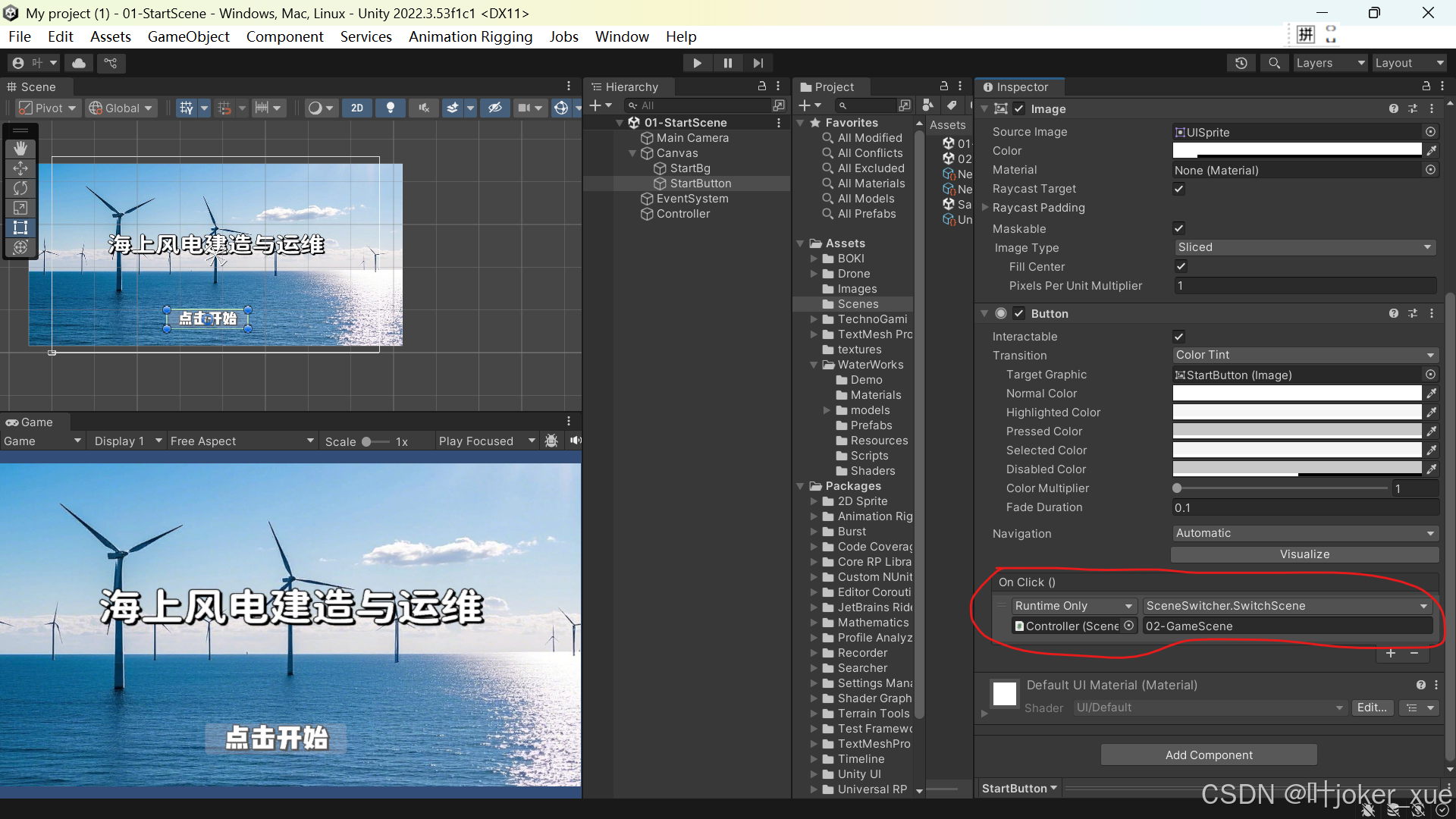Image resolution: width=1456 pixels, height=819 pixels.
Task: Click the Add Component button
Action: [x=1209, y=755]
